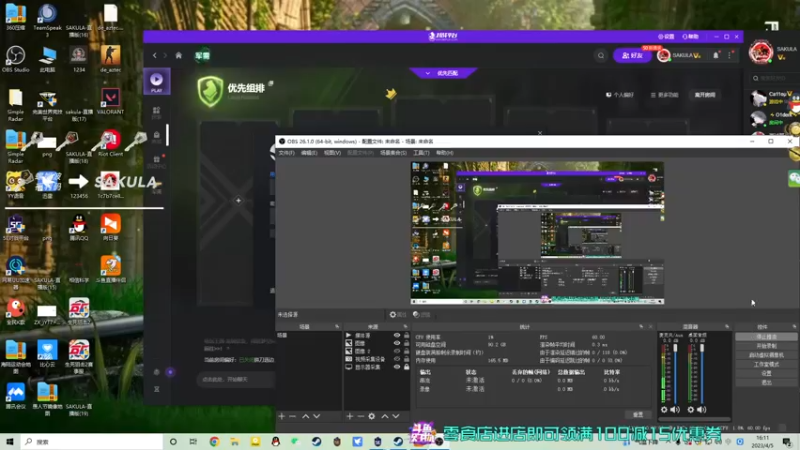Open the VALORANT desktop shortcut
Screen dimensions: 800x450
[110, 101]
